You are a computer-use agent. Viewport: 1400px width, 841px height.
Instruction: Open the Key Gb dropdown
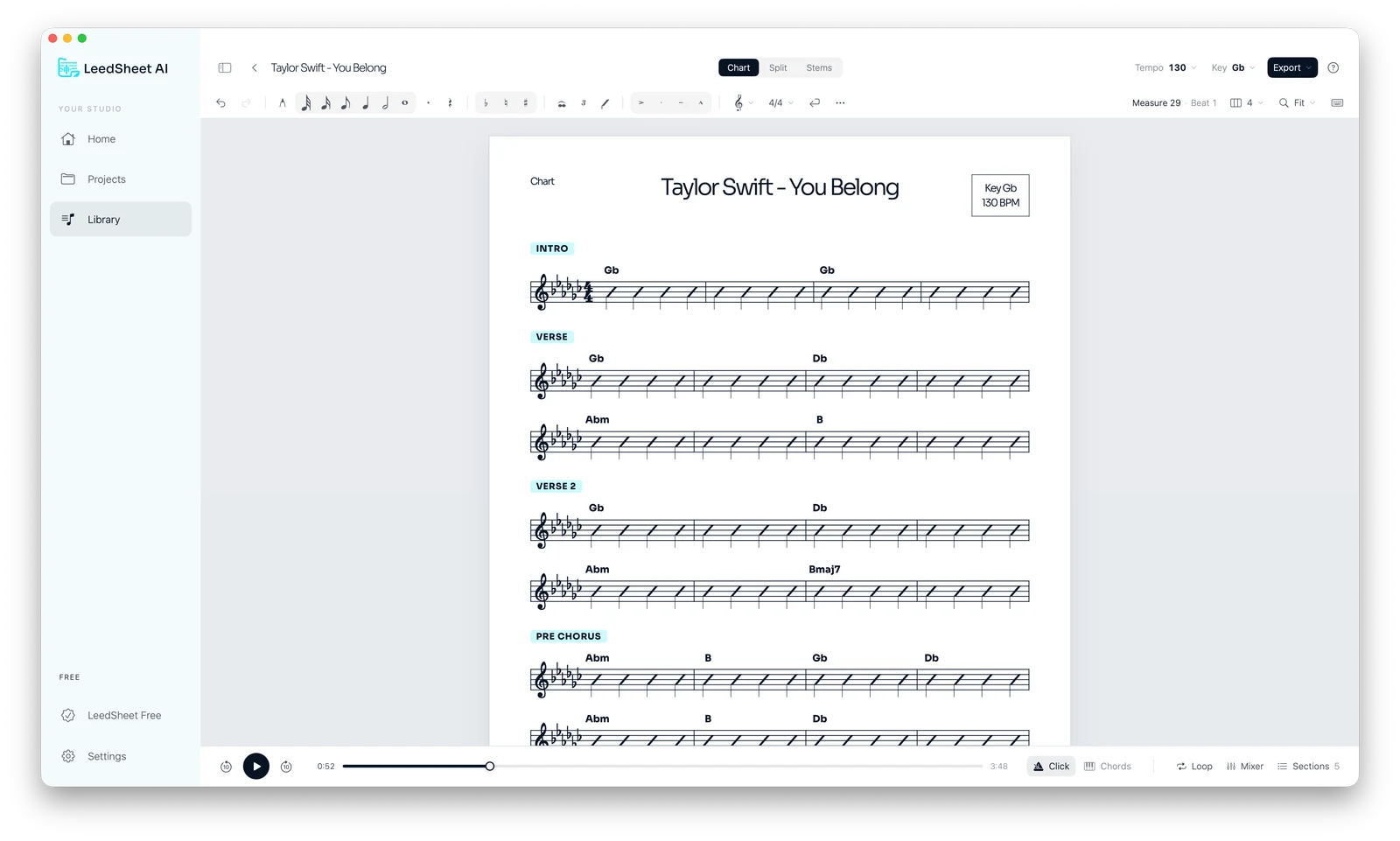pos(1233,67)
